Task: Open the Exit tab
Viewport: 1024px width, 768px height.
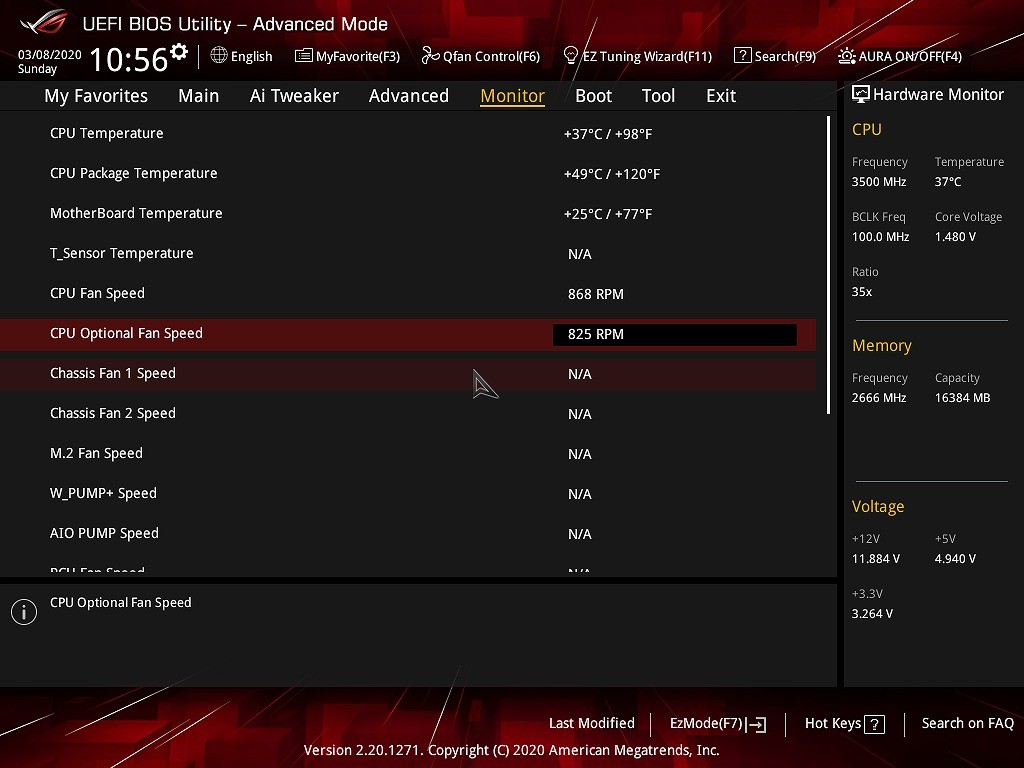Action: click(721, 96)
